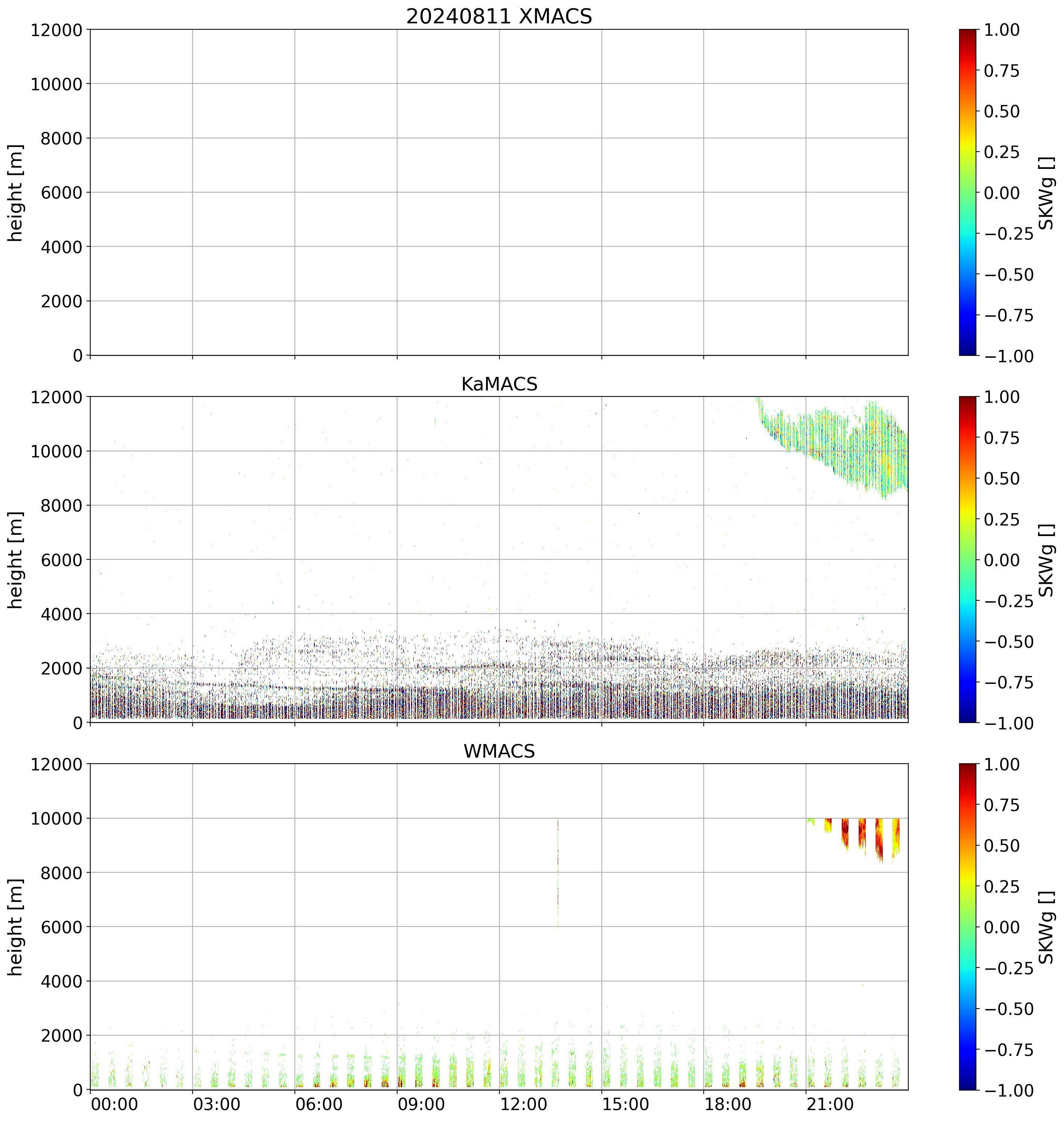Click the height [m] label of the KaMACS panel
1064x1121 pixels.
pyautogui.click(x=16, y=559)
